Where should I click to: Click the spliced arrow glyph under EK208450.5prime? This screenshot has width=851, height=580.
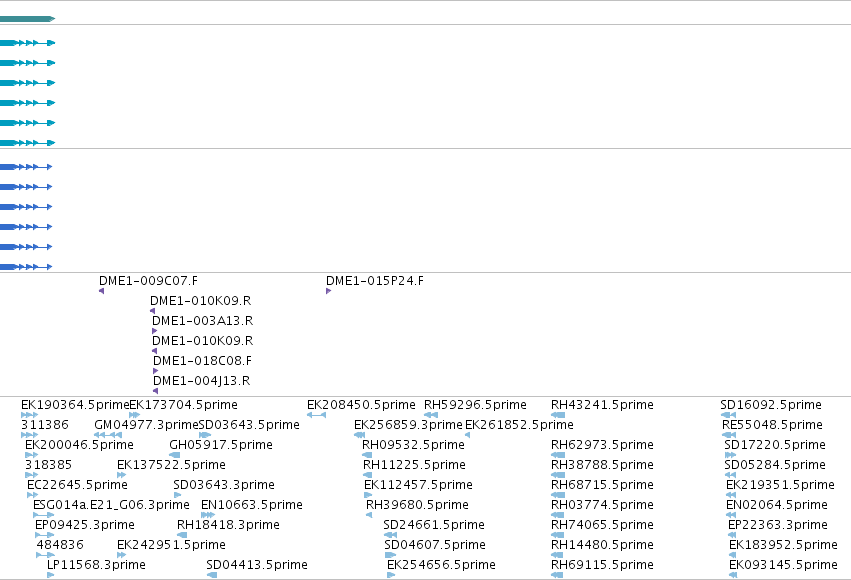click(x=316, y=415)
